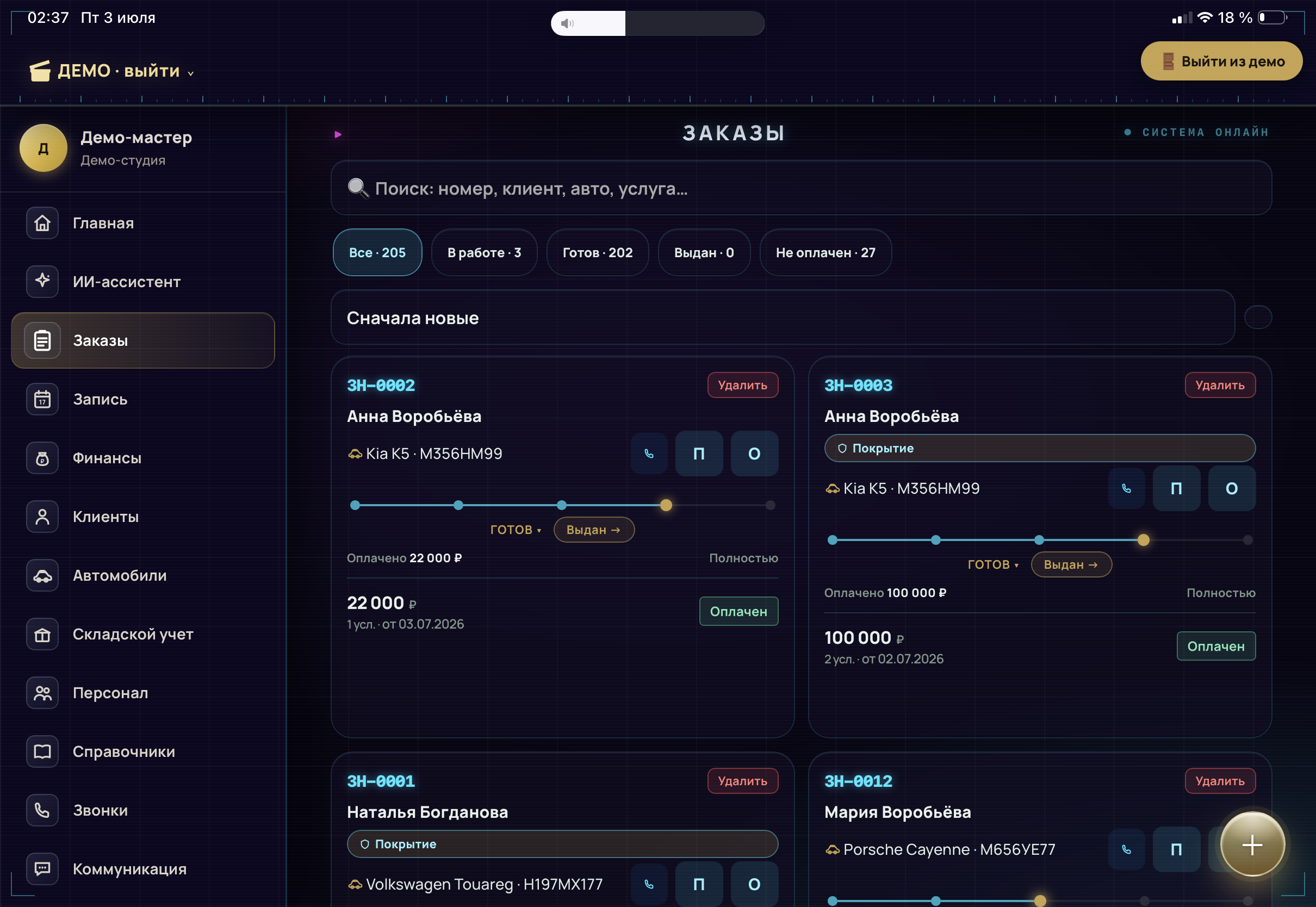Open the Сначала новые sort dropdown

[x=783, y=317]
